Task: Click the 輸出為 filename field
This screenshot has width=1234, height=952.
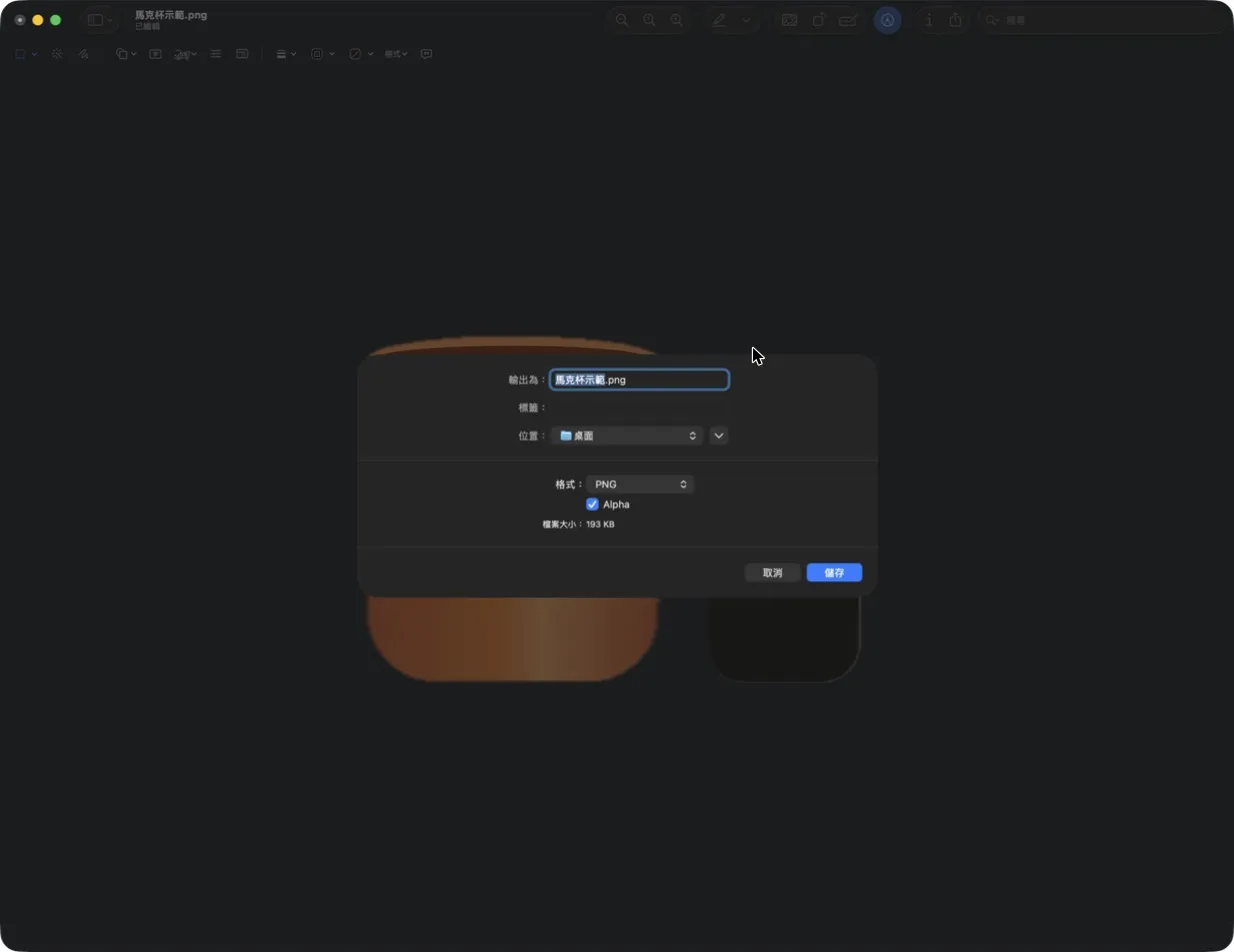Action: [640, 380]
